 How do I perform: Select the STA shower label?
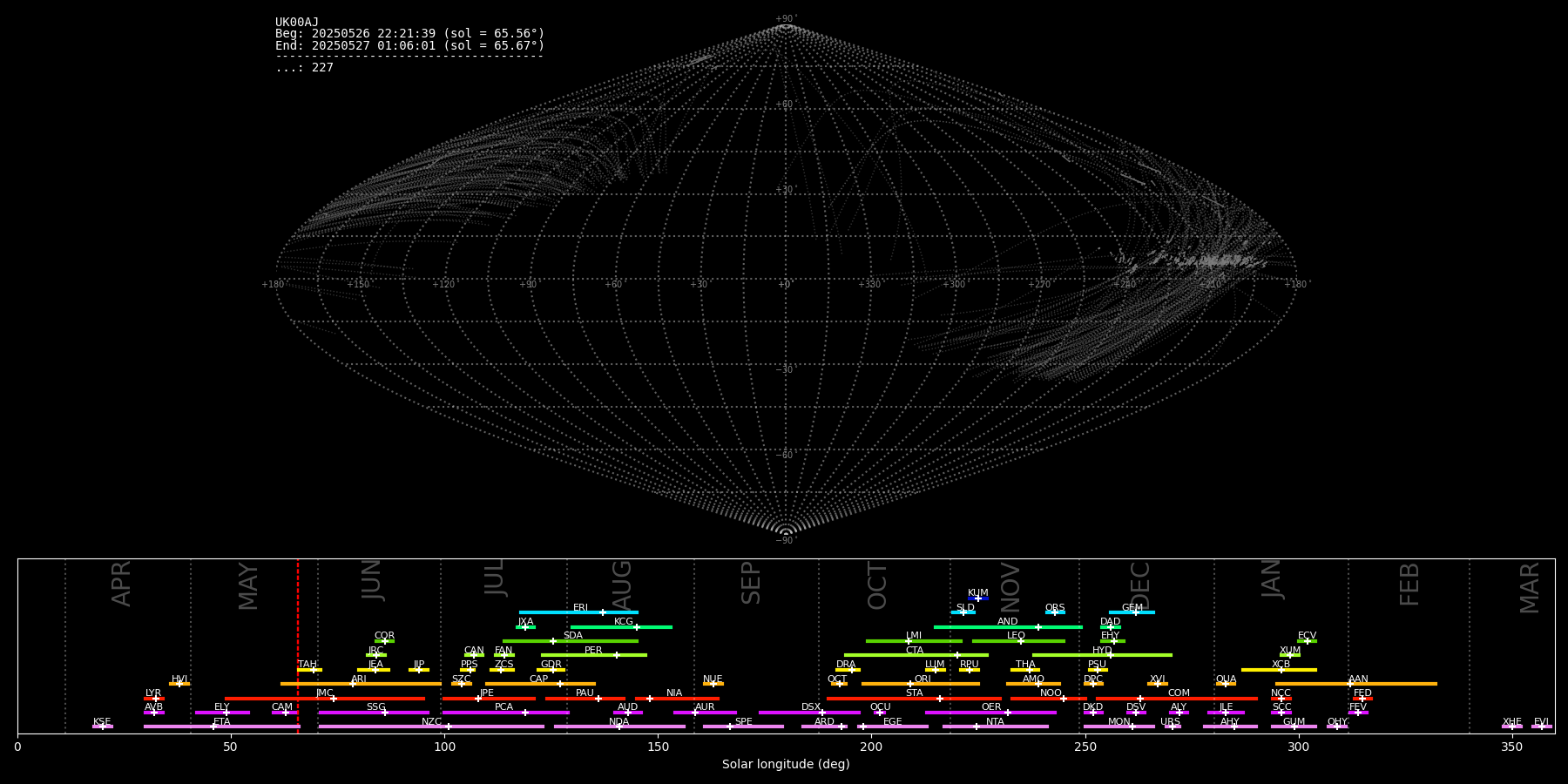pyautogui.click(x=915, y=693)
